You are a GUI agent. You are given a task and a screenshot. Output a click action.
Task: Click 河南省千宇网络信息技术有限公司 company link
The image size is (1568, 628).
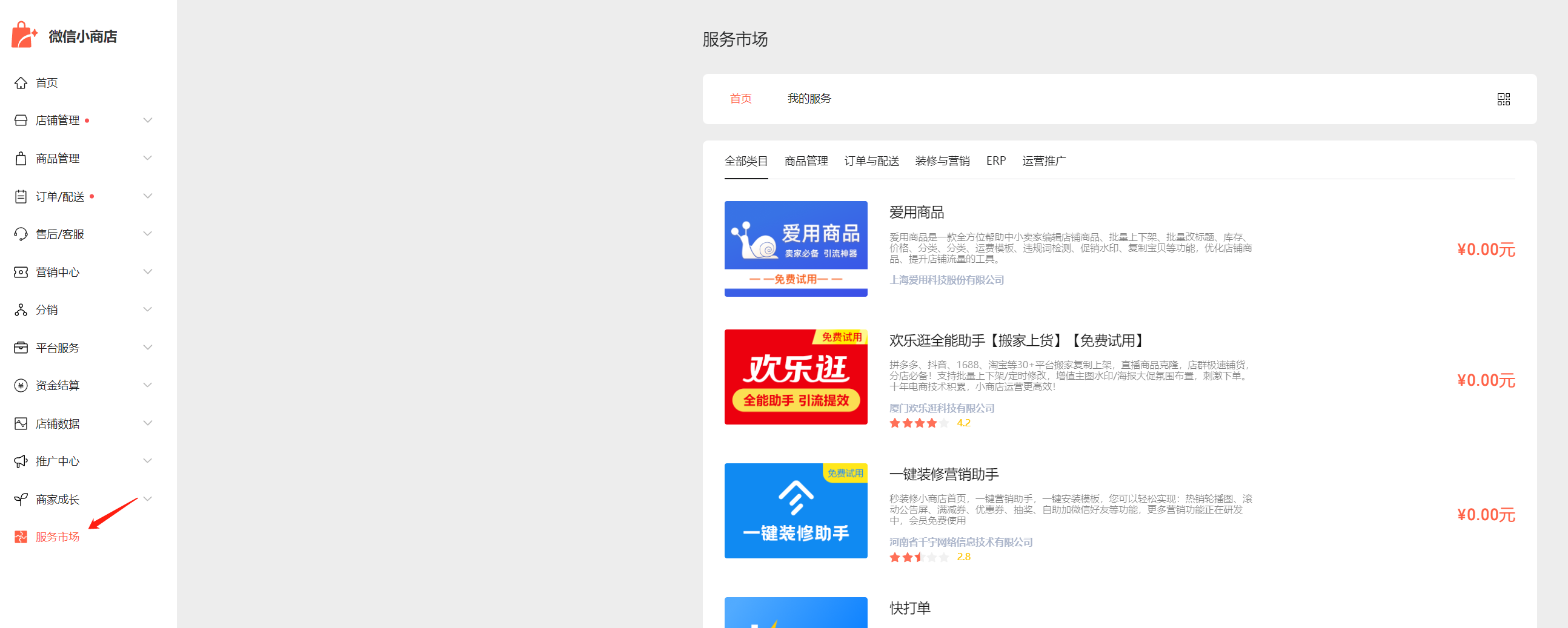(x=960, y=542)
